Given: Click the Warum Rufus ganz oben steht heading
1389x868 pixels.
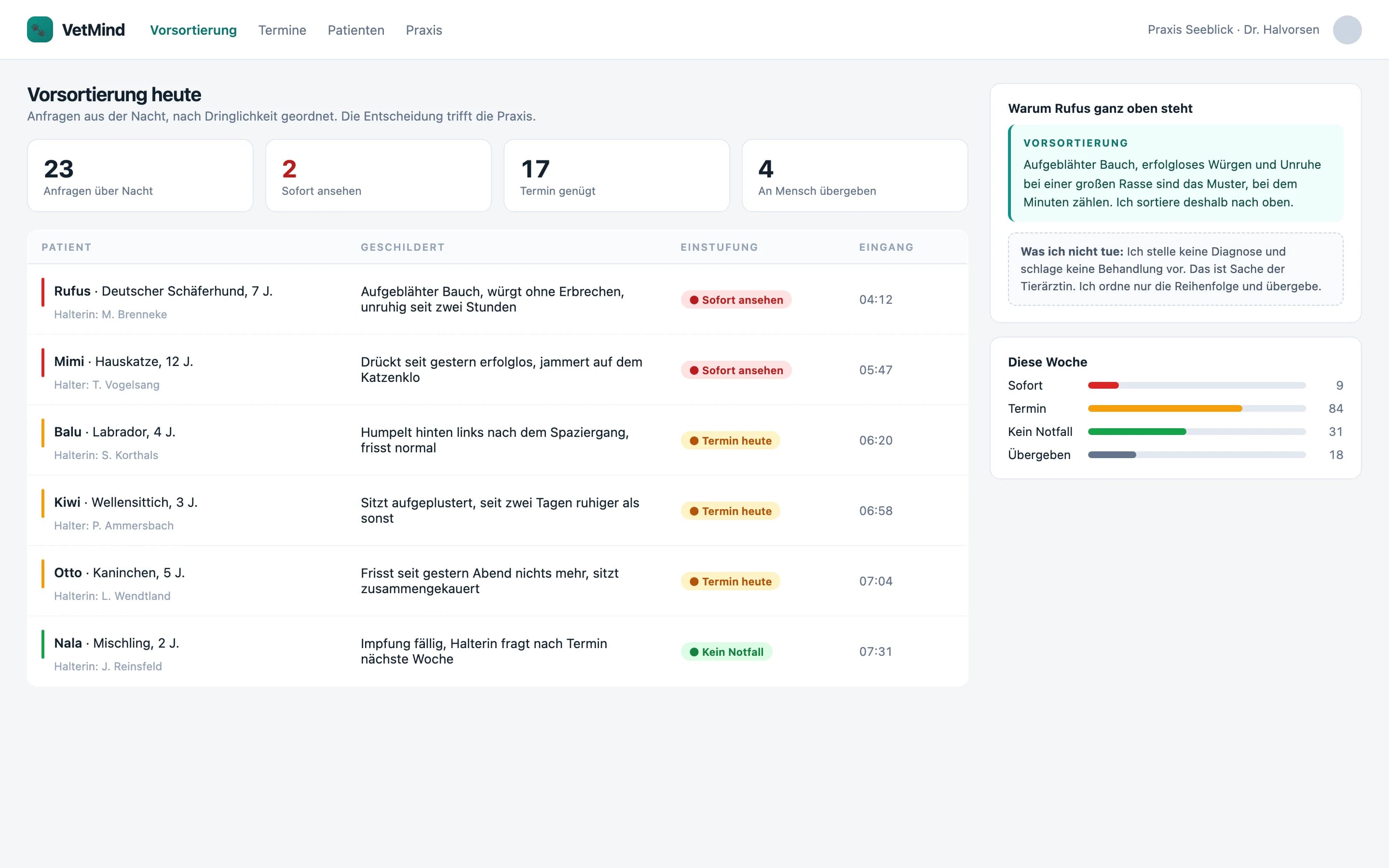Looking at the screenshot, I should pyautogui.click(x=1100, y=108).
